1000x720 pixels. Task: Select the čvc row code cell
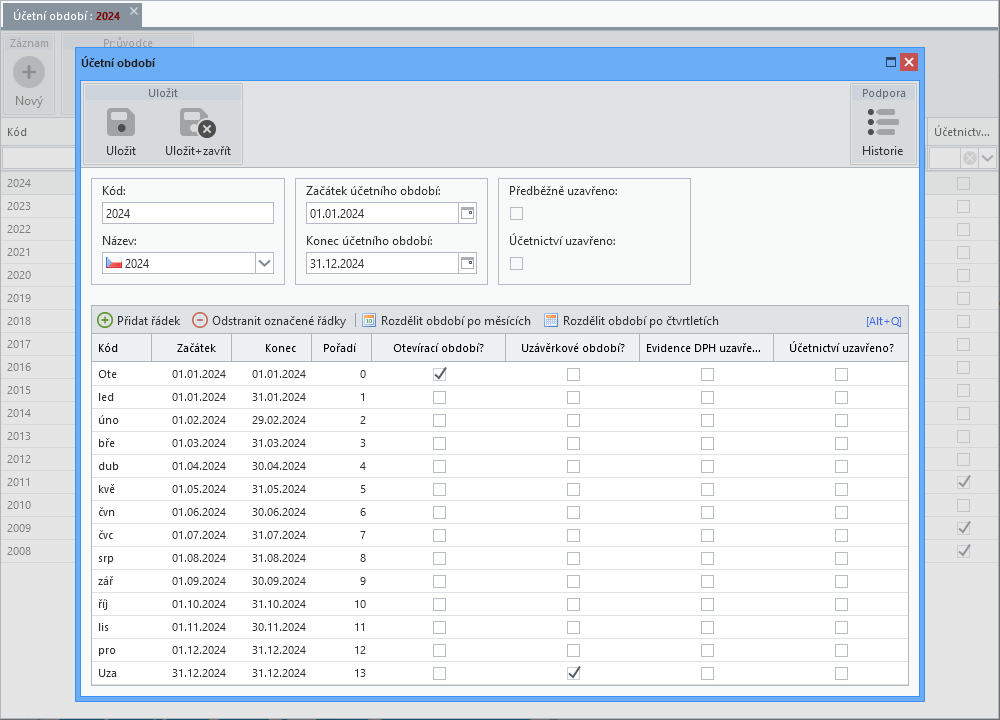pos(121,534)
